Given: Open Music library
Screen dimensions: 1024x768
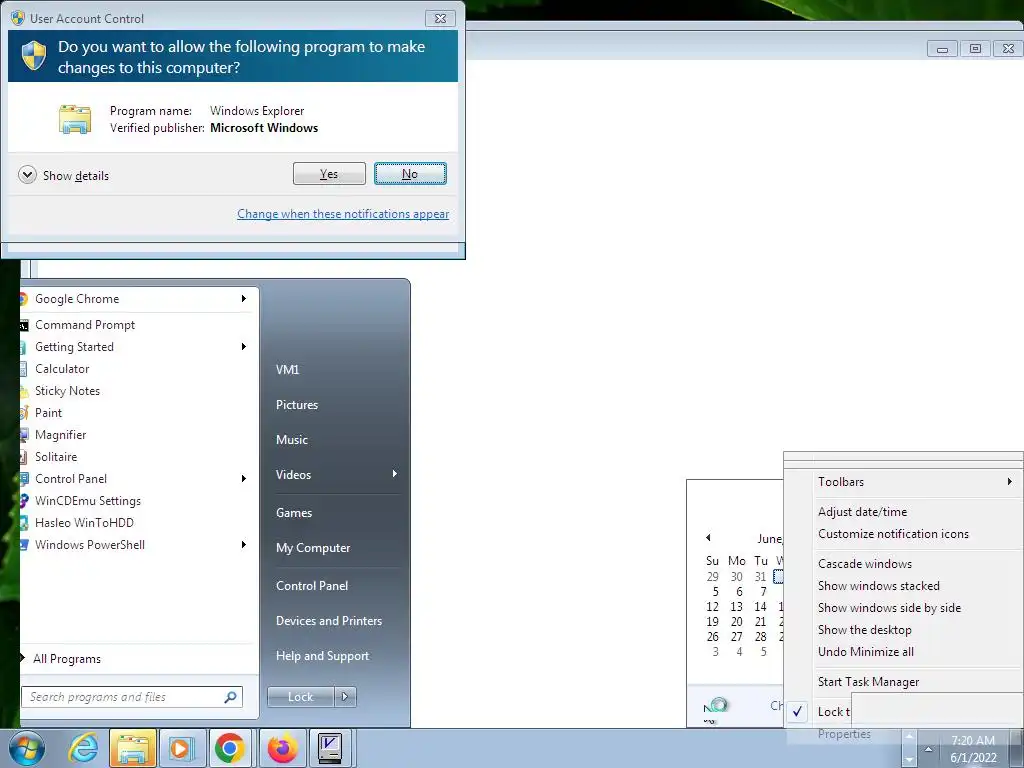Looking at the screenshot, I should [x=291, y=440].
